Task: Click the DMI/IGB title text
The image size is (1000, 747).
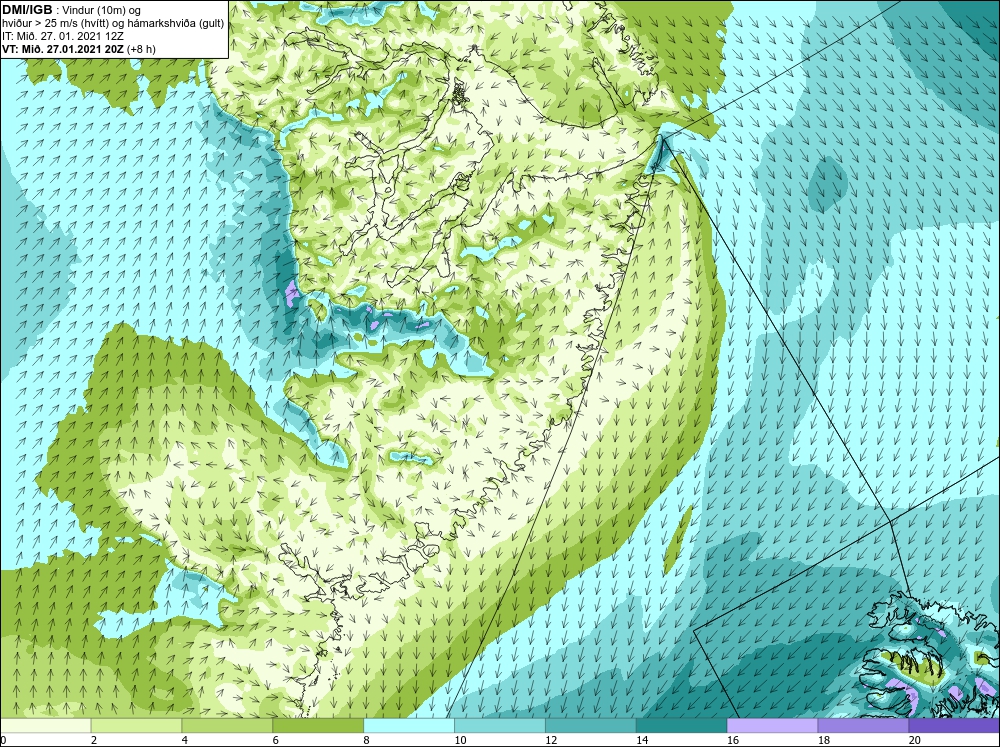Action: pos(27,10)
